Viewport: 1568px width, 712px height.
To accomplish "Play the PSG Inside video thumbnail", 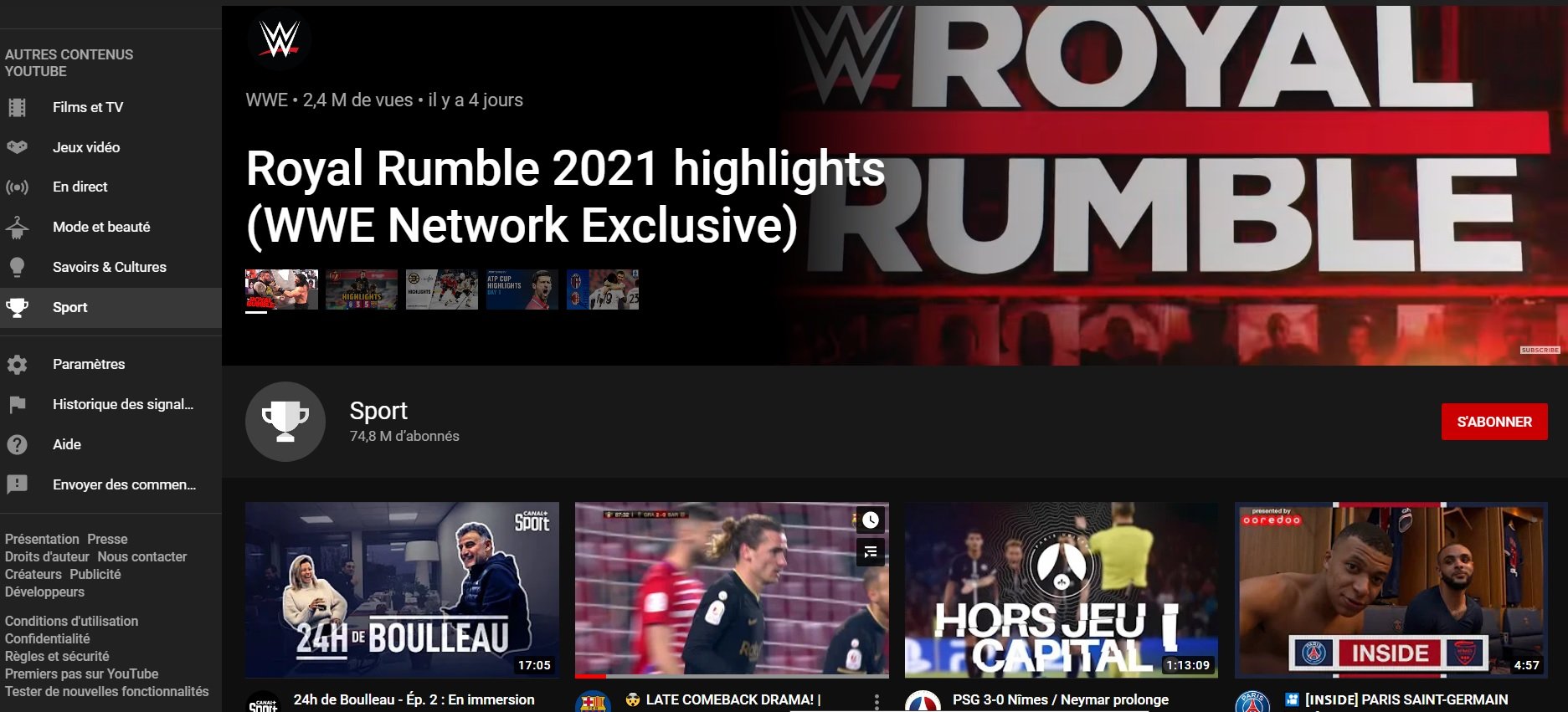I will (1391, 590).
